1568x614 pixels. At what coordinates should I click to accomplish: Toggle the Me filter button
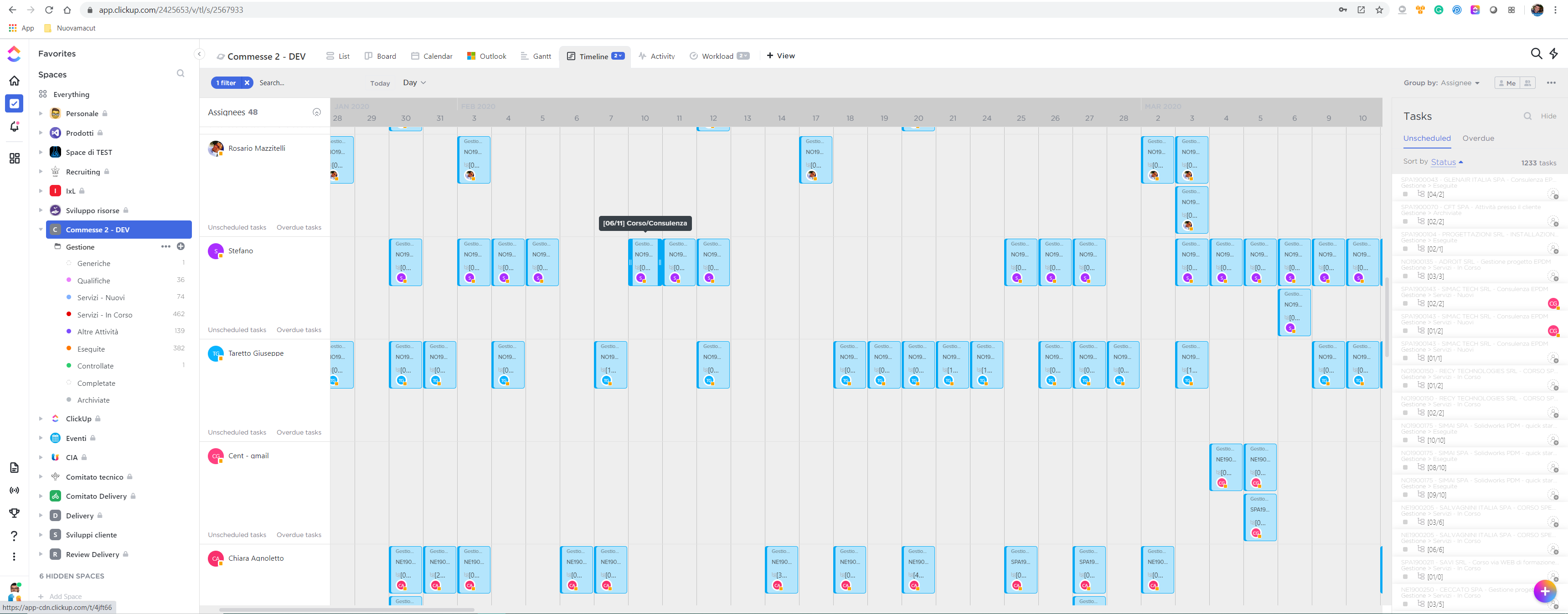pyautogui.click(x=1507, y=83)
